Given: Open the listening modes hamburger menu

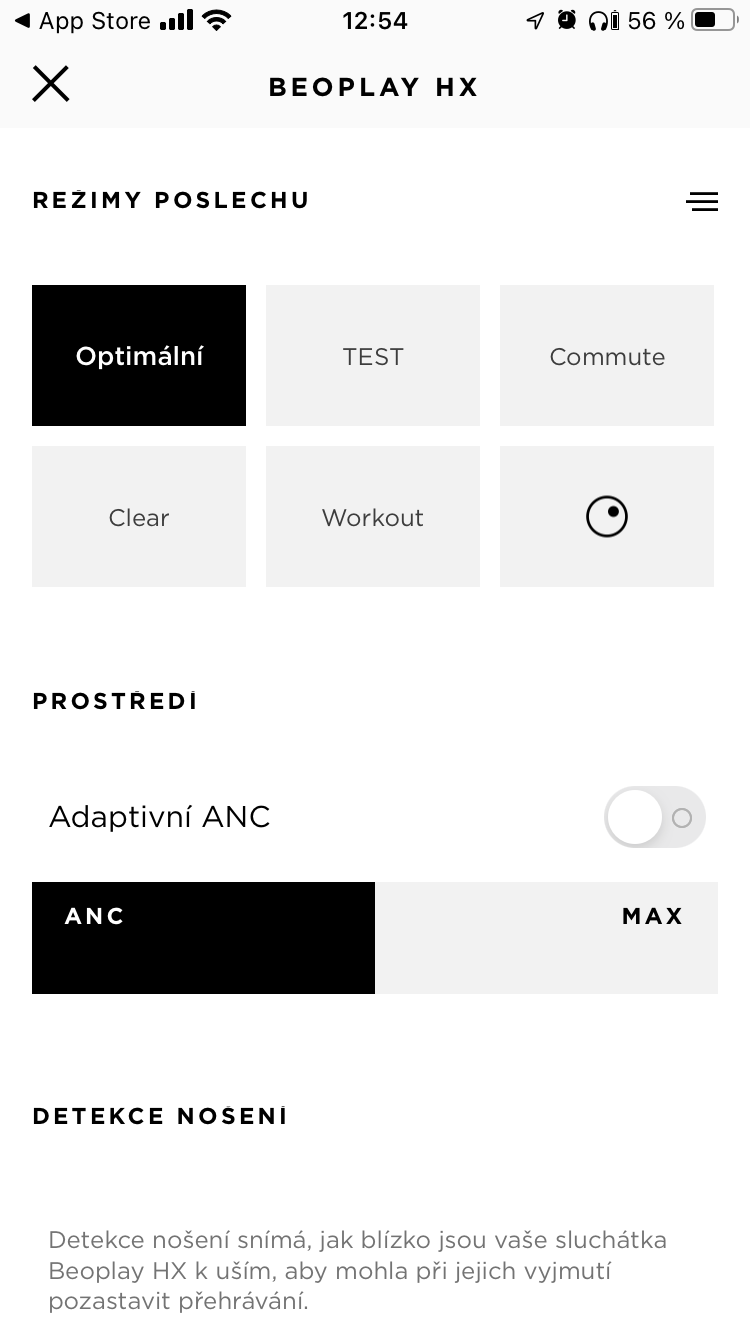Looking at the screenshot, I should (x=702, y=201).
